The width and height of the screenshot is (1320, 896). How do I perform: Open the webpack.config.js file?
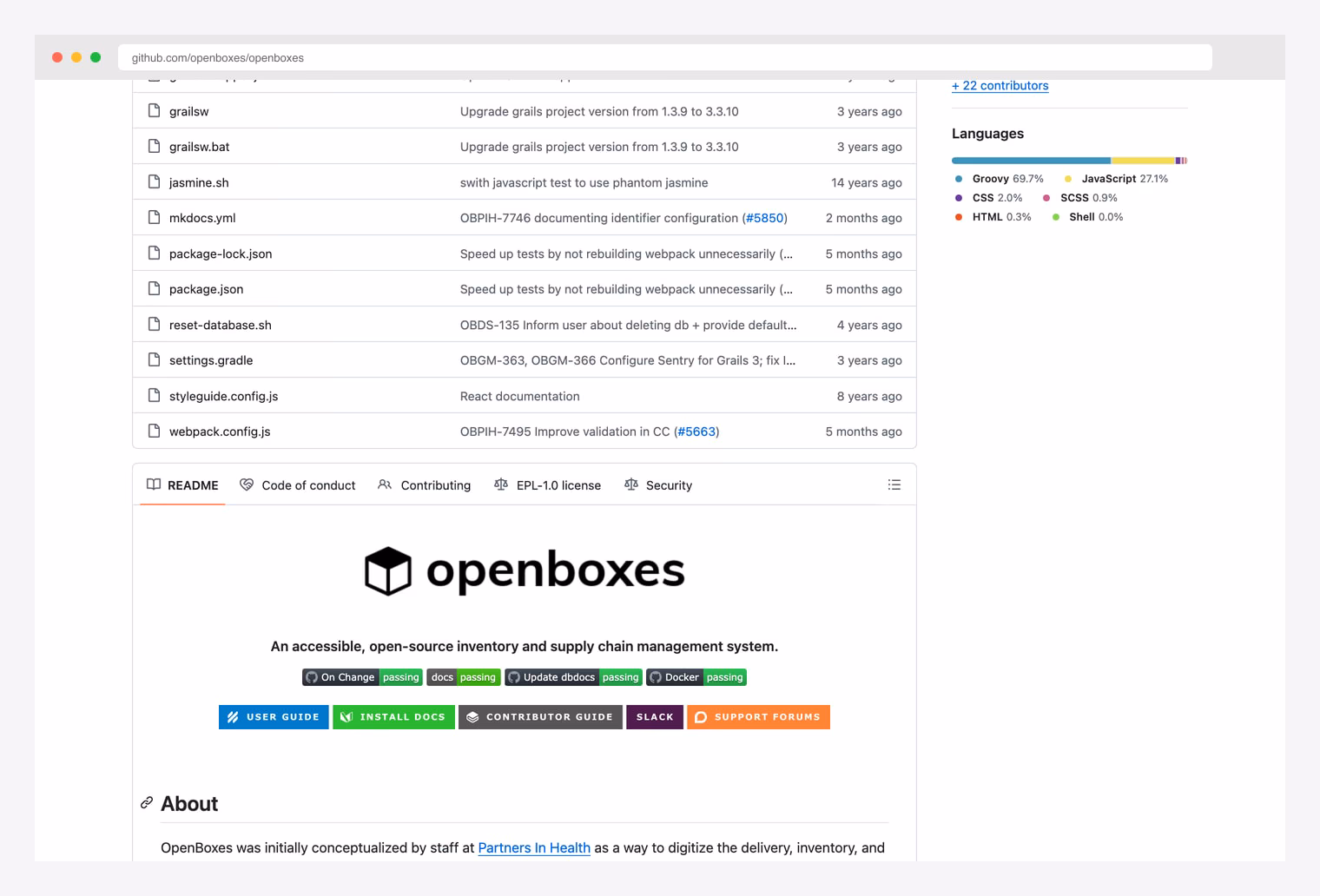coord(220,432)
